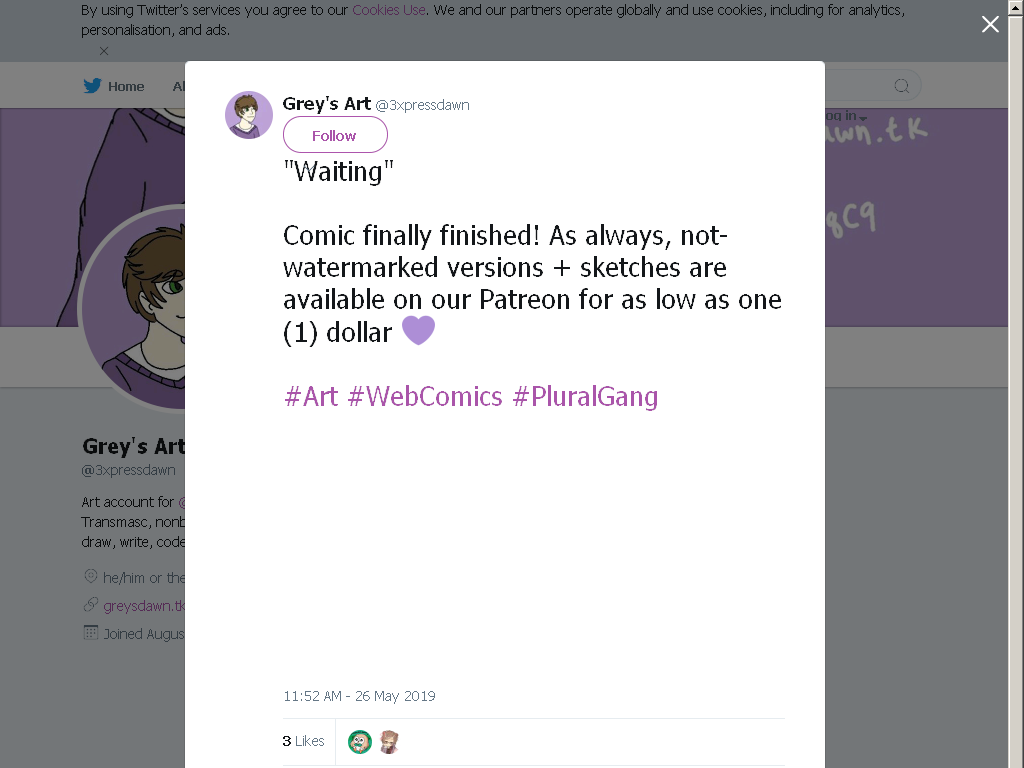The image size is (1024, 768).
Task: Open the #PluralGang hashtag
Action: (x=585, y=396)
